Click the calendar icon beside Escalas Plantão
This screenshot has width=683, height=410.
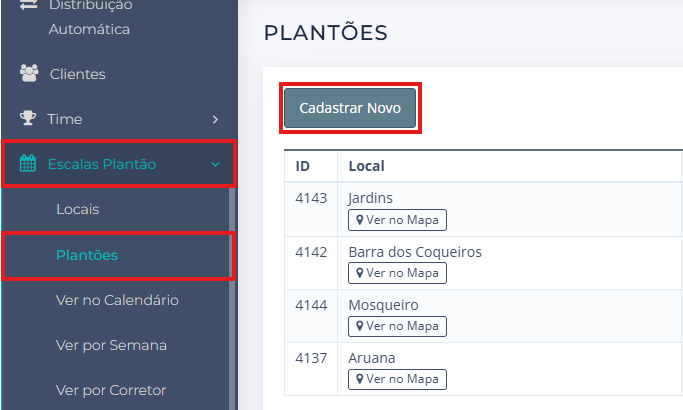[x=29, y=164]
